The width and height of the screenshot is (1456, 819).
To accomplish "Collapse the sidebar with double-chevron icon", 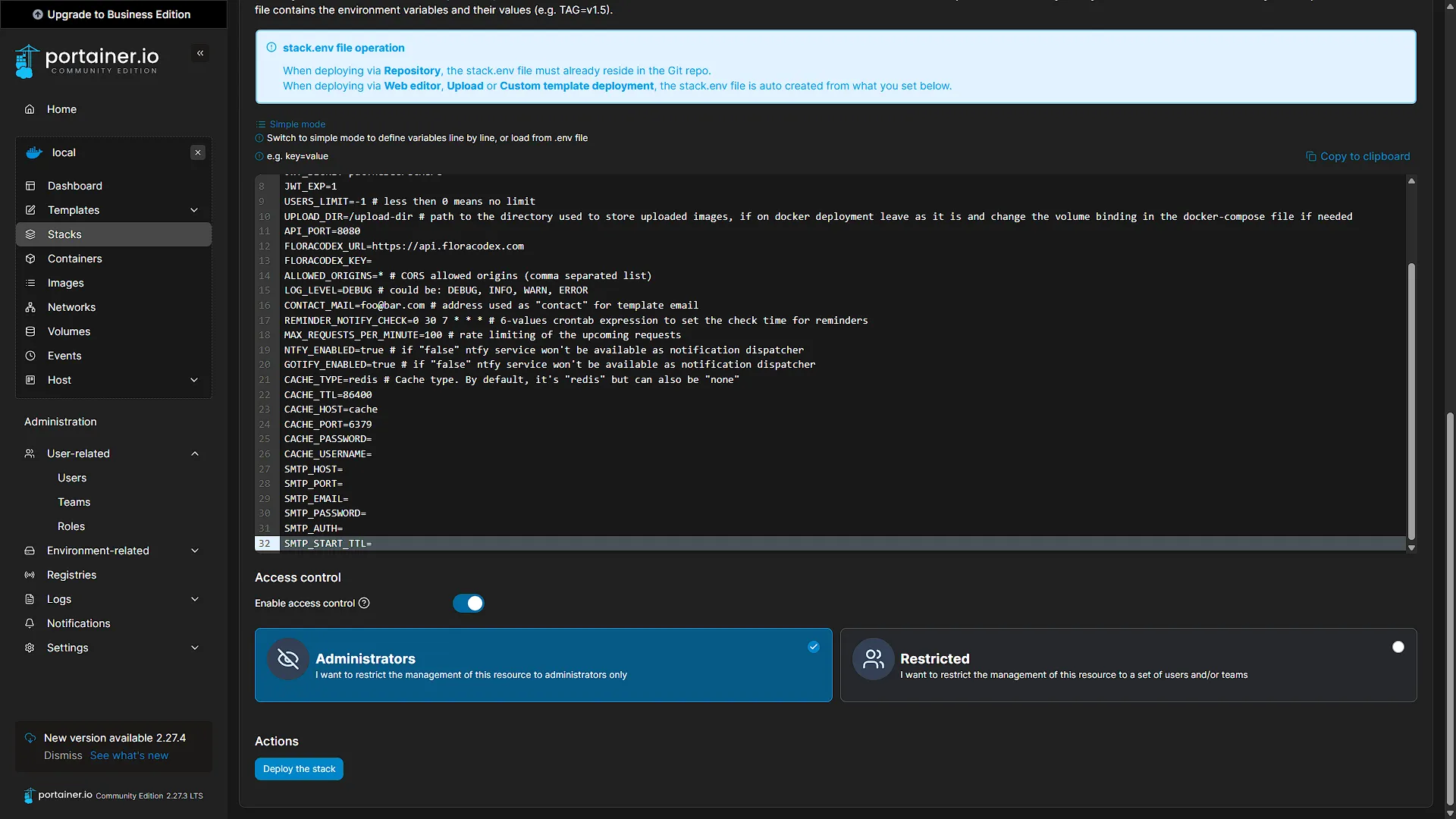I will pos(200,53).
